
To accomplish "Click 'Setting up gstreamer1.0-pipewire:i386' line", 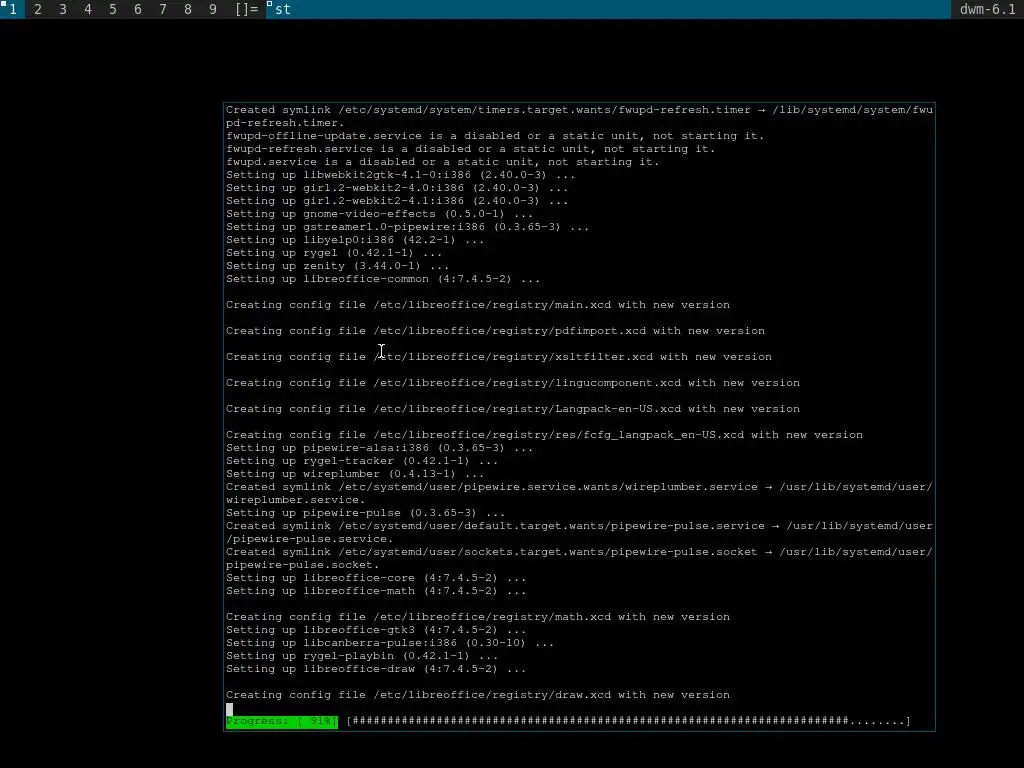I will point(408,227).
